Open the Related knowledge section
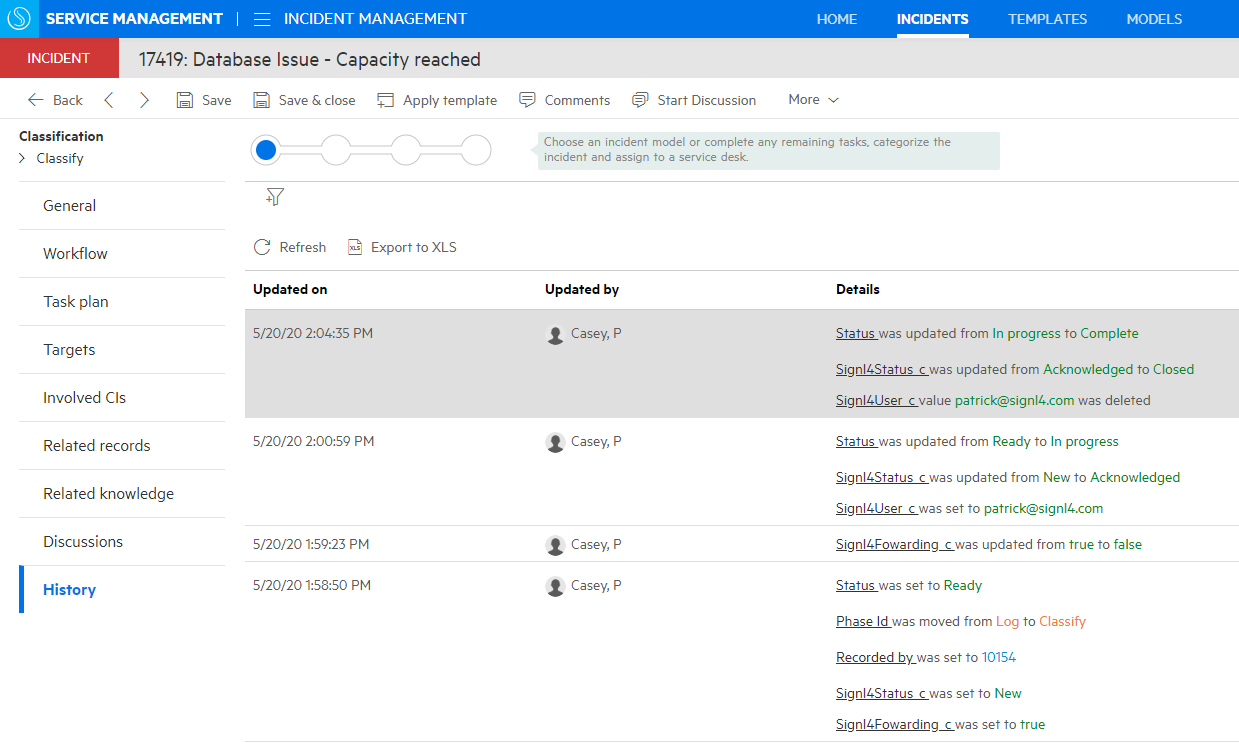Screen dimensions: 1239x747 [122, 494]
